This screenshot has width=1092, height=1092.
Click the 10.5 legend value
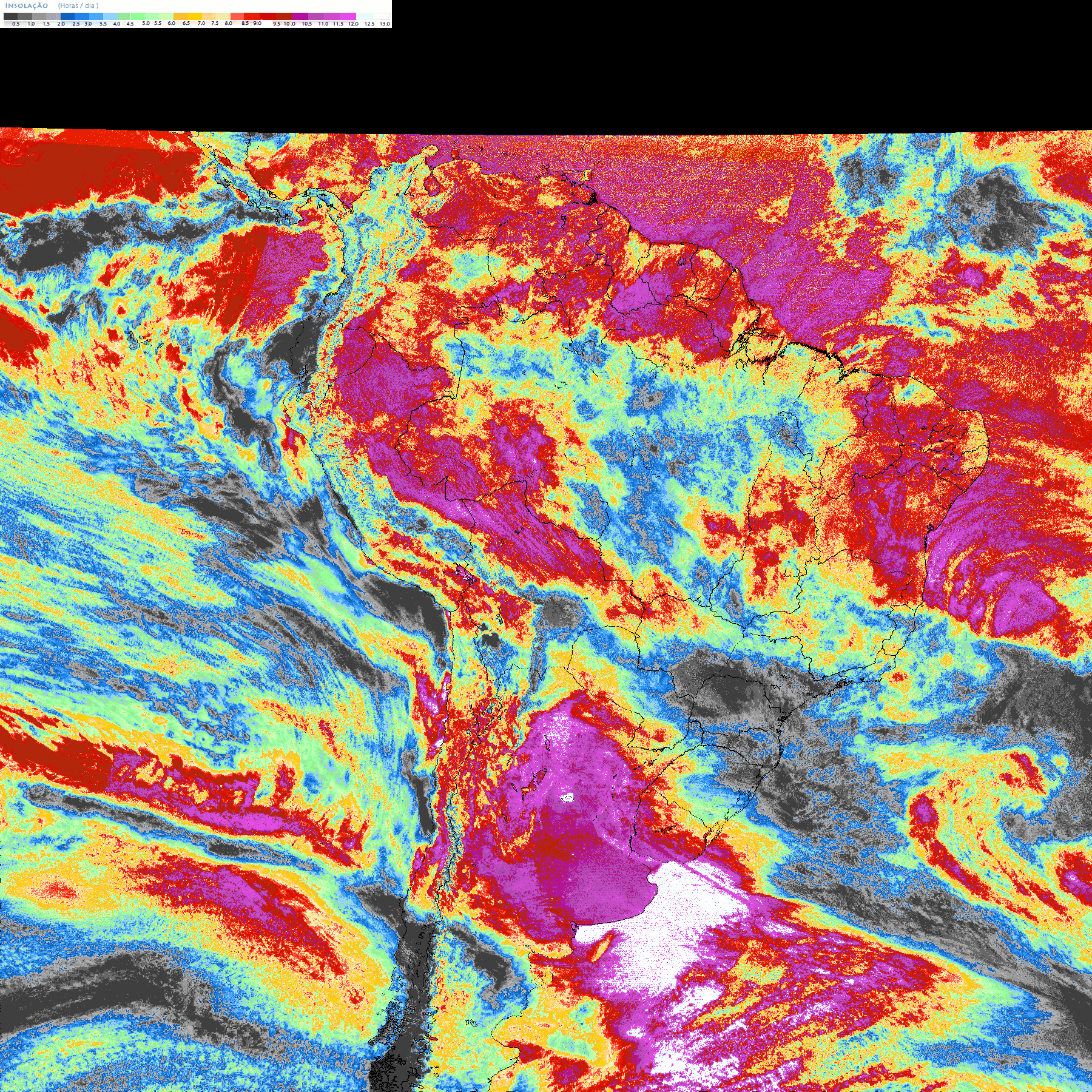tap(307, 24)
